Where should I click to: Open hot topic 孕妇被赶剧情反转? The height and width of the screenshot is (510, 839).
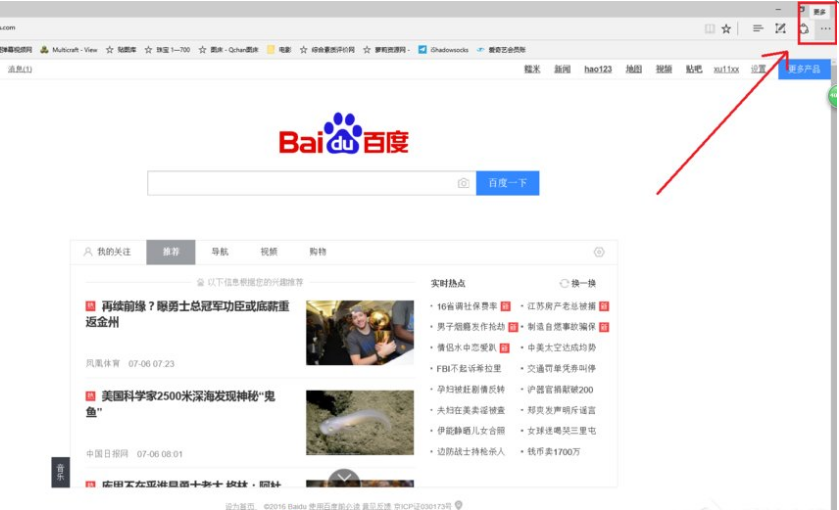471,389
